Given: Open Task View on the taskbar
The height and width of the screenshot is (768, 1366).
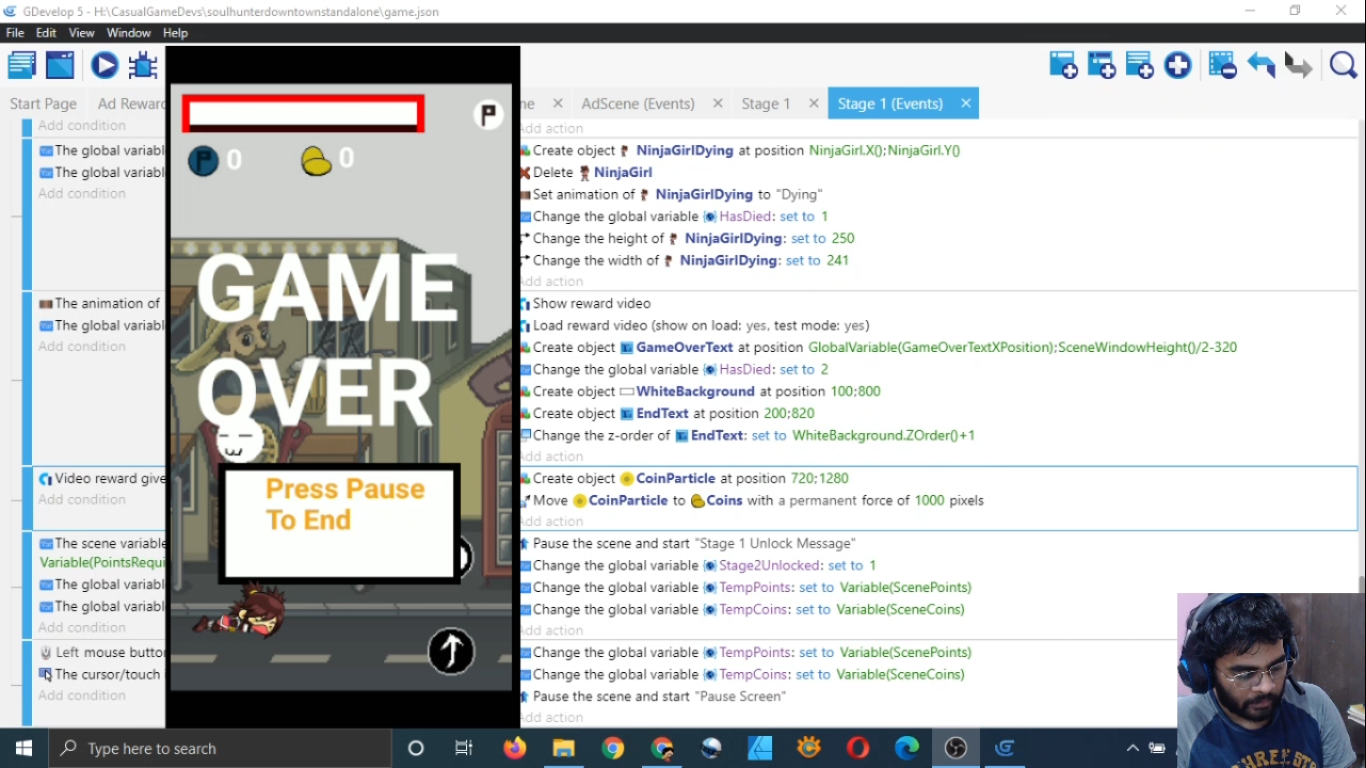Looking at the screenshot, I should (x=464, y=748).
